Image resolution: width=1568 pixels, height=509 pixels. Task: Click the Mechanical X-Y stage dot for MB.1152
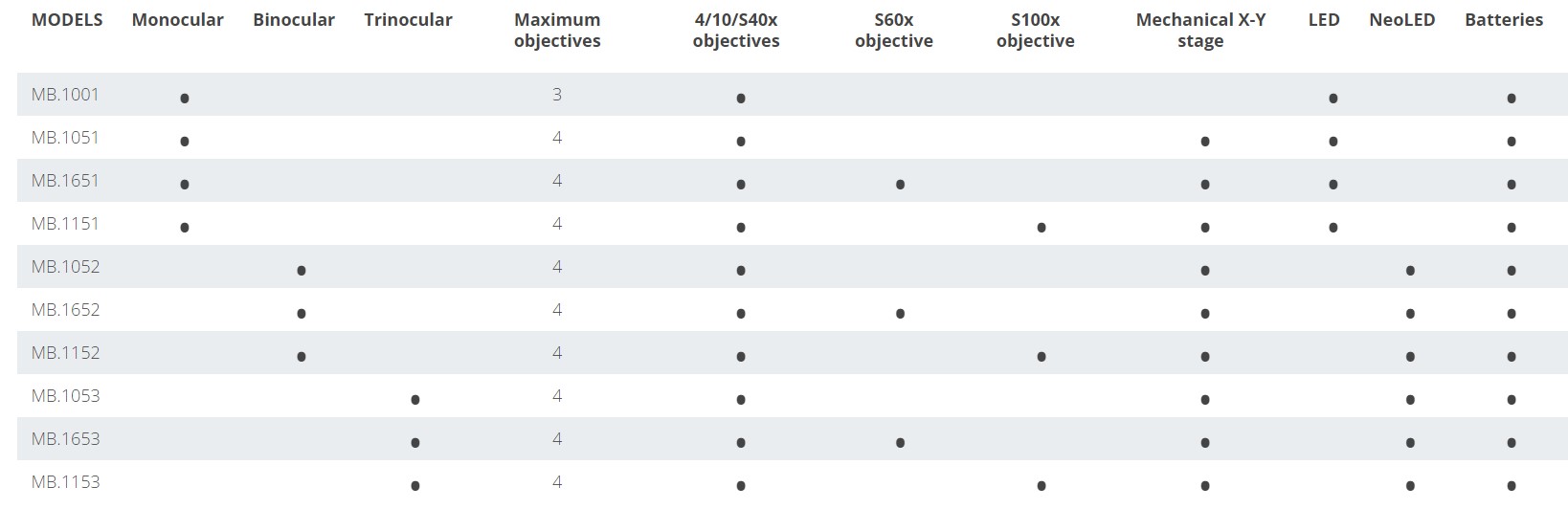(x=1205, y=357)
